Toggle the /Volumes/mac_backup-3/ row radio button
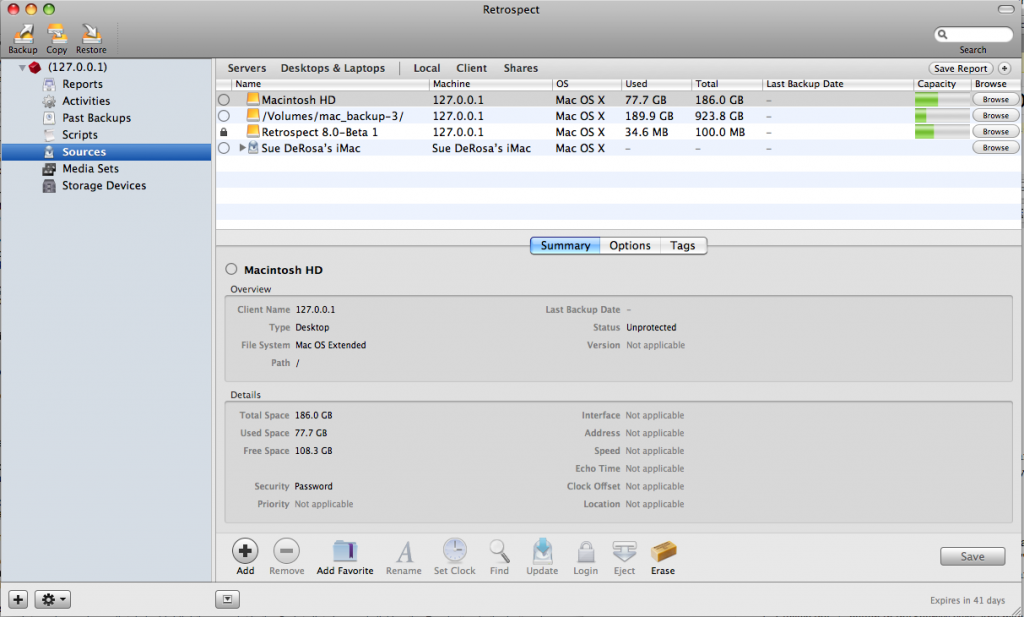This screenshot has width=1024, height=617. click(x=224, y=116)
